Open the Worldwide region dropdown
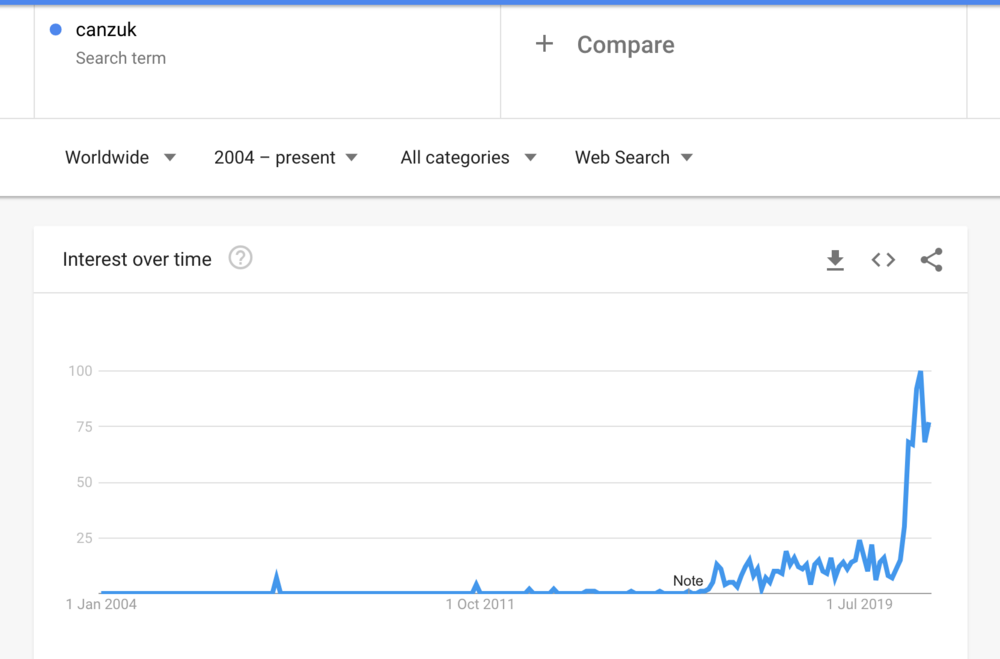Screen dimensions: 1000x659 pos(120,158)
